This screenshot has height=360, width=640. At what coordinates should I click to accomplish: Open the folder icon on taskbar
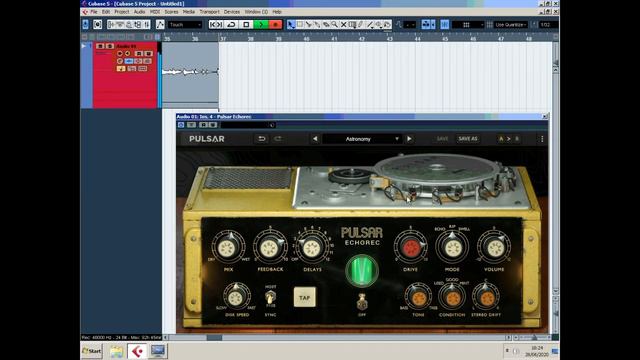click(x=116, y=351)
